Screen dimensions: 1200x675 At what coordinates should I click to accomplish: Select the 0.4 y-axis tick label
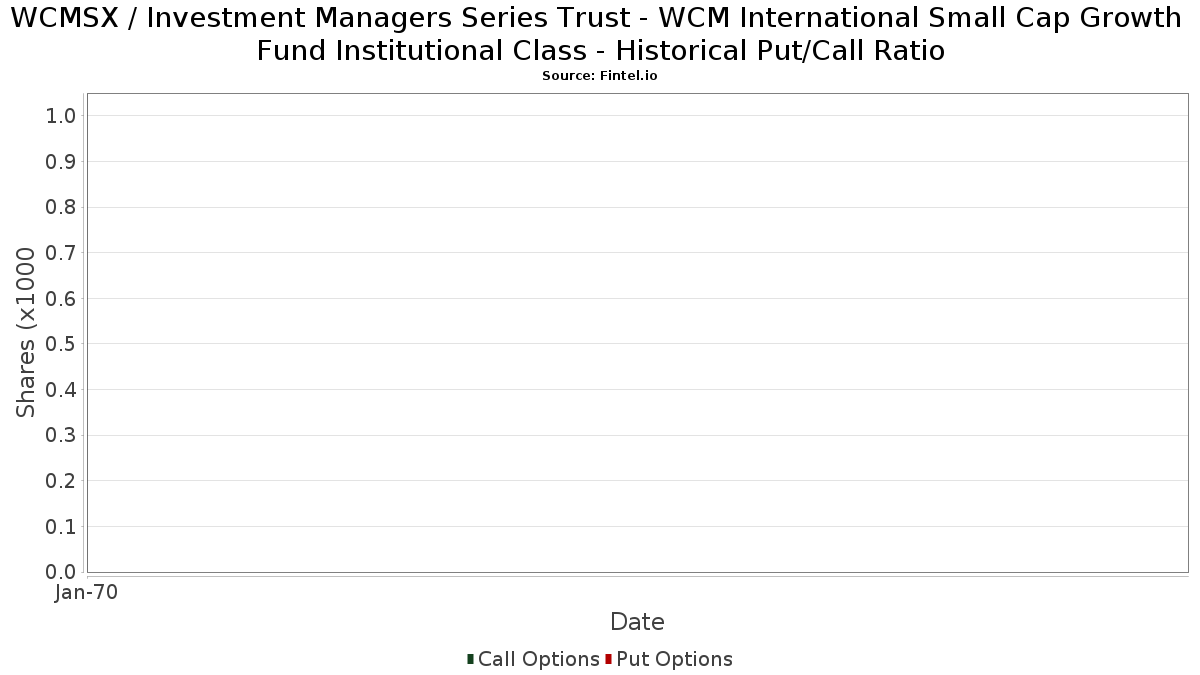coord(61,390)
